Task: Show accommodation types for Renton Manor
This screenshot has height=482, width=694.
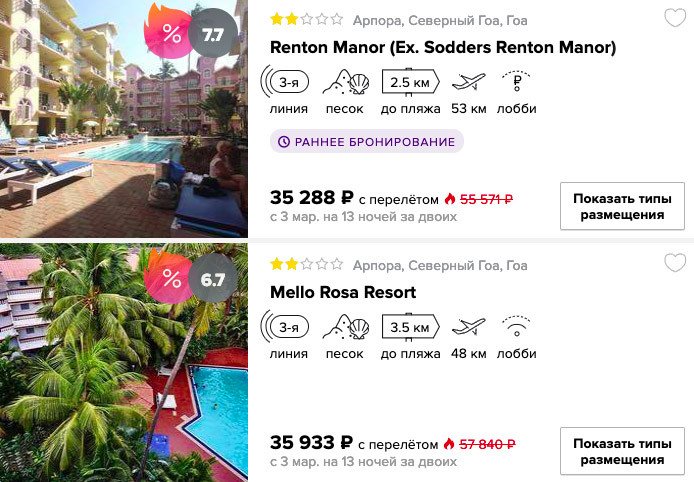Action: (x=622, y=206)
